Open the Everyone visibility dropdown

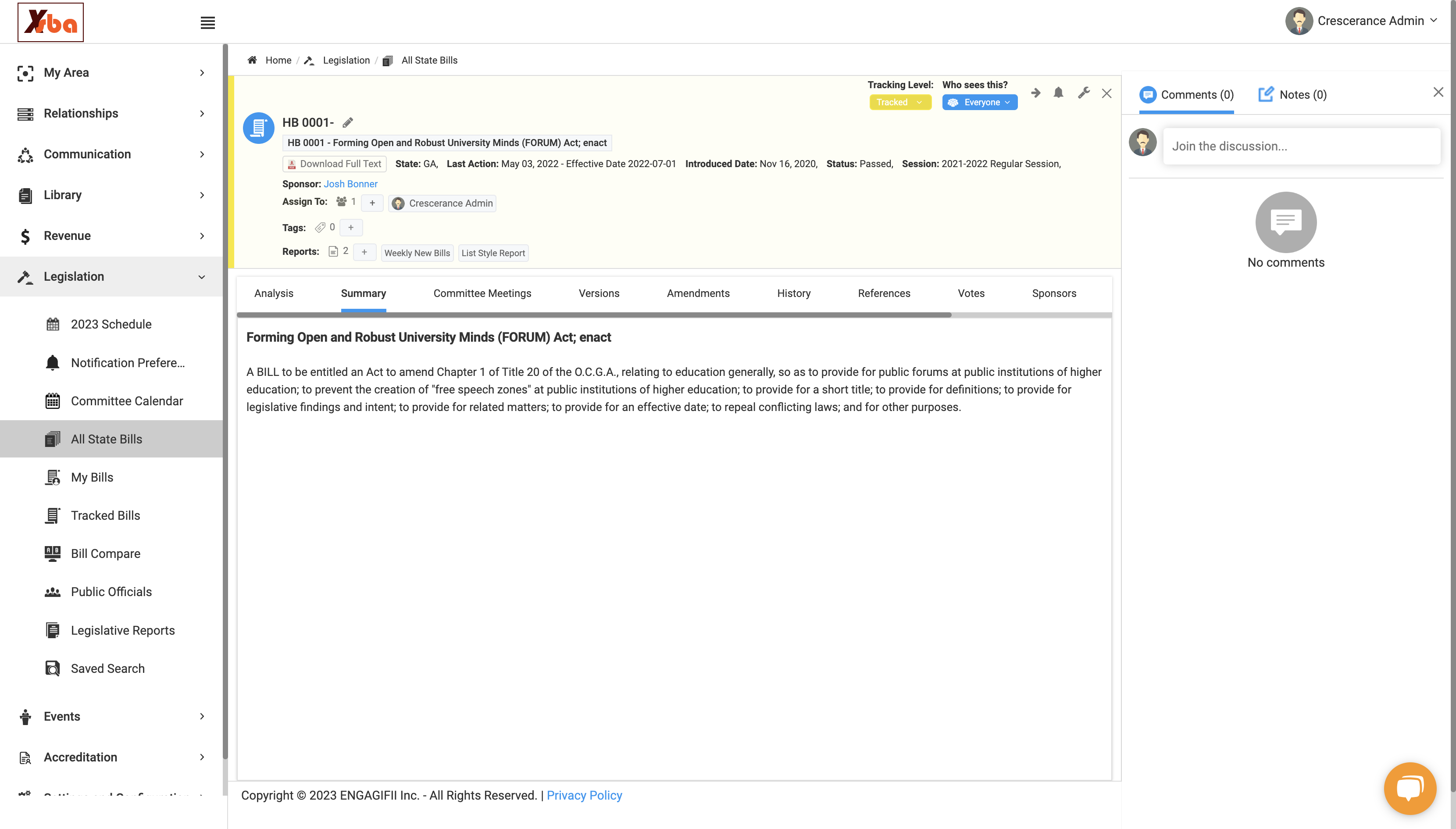(980, 103)
